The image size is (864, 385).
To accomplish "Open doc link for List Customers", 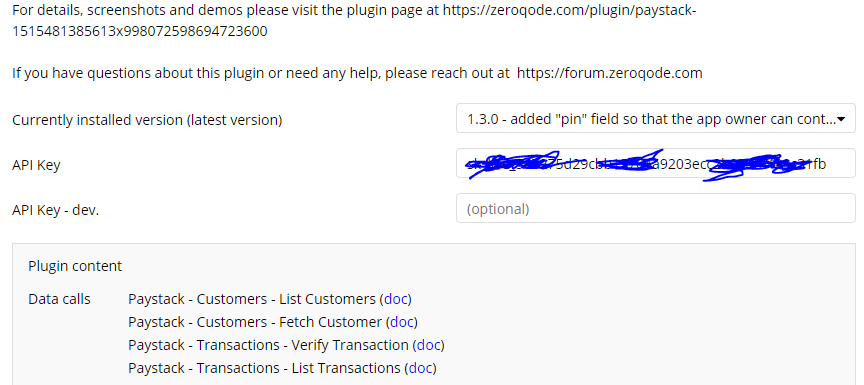I will [x=396, y=299].
